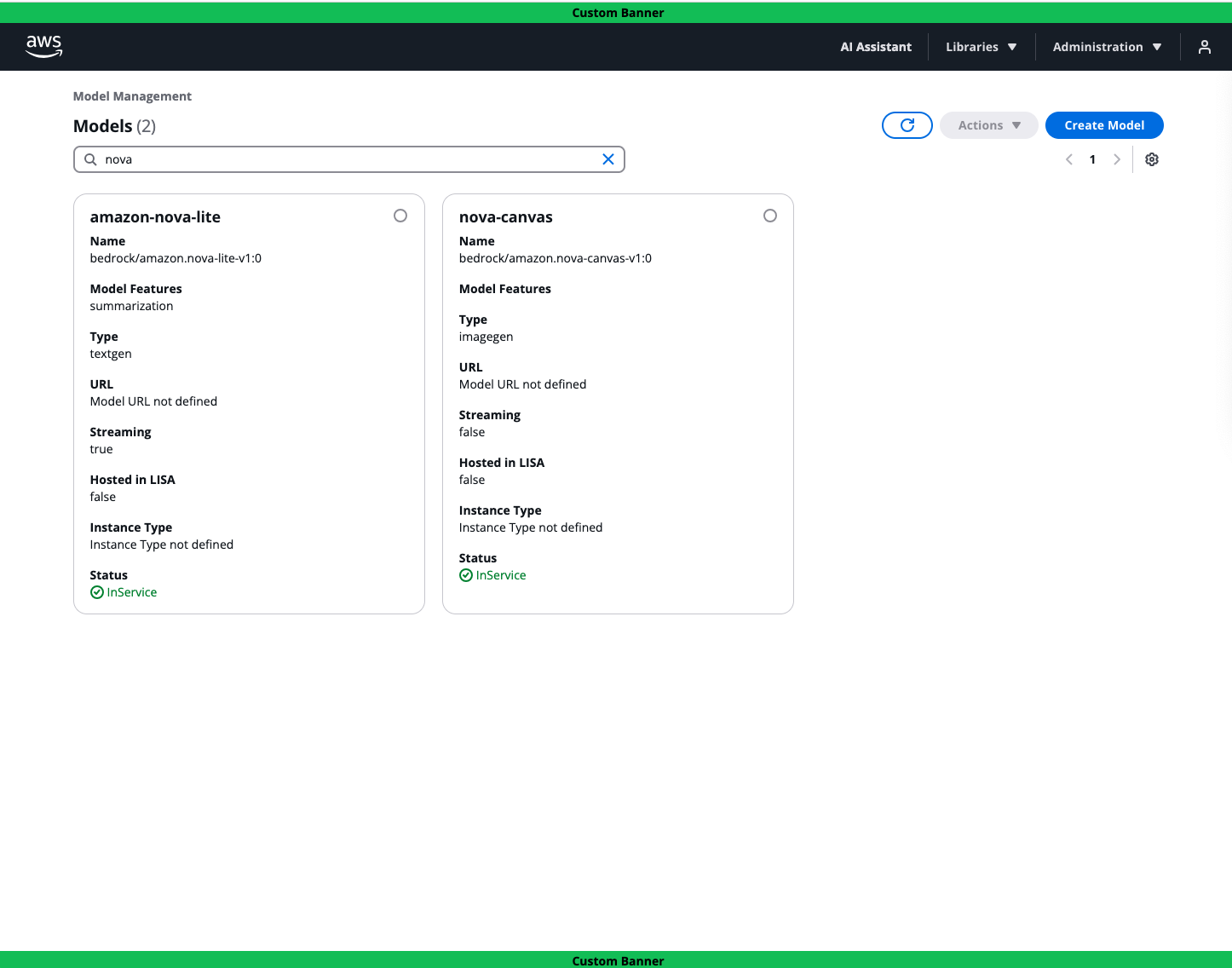
Task: Click InService text on nova-canvas card
Action: [x=501, y=575]
